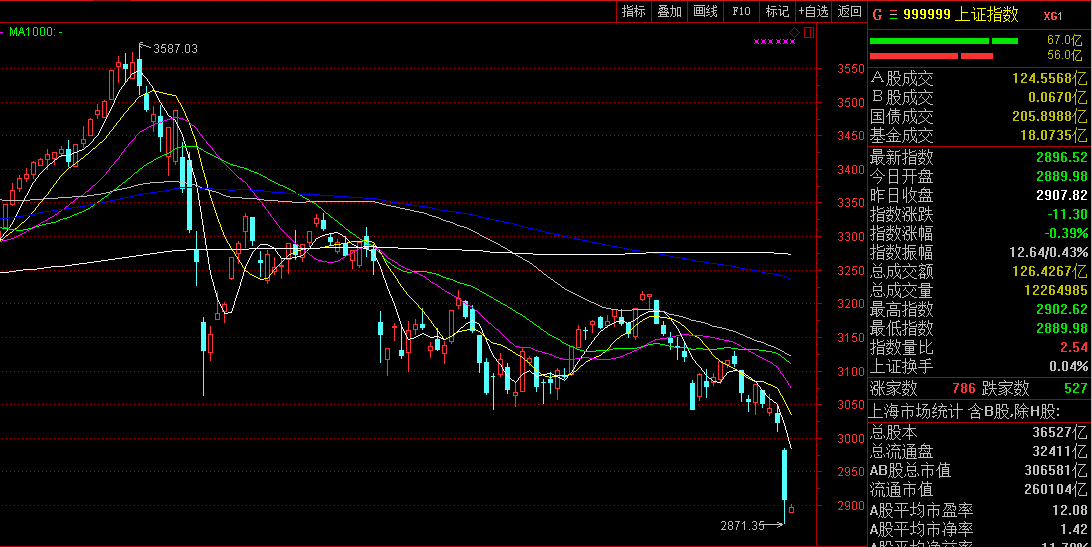Image resolution: width=1092 pixels, height=547 pixels.
Task: Click the 昨日收盘 value 2907.82
Action: [1061, 195]
